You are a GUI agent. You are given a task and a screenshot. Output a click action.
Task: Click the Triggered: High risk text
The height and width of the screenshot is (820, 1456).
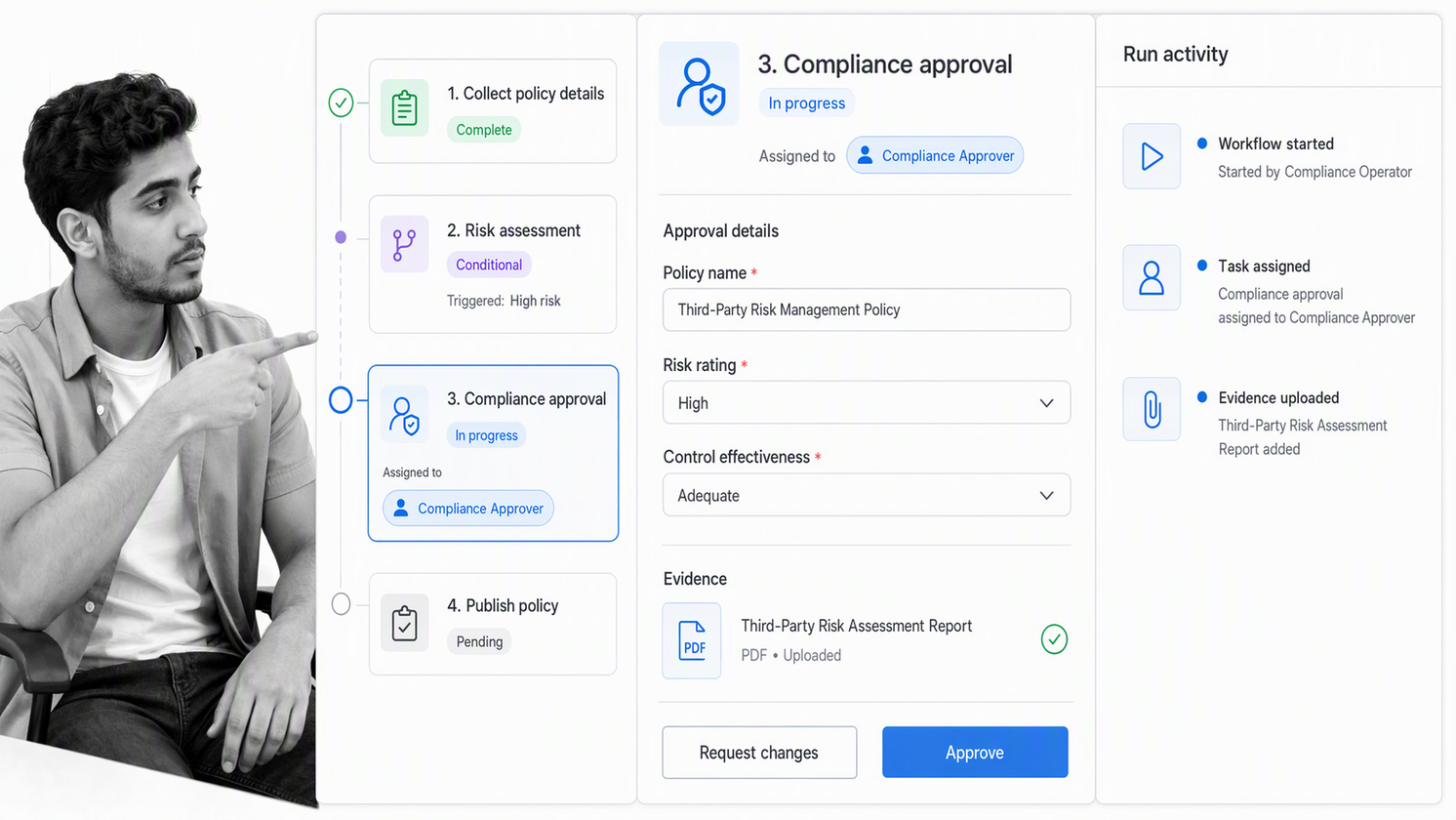click(504, 301)
